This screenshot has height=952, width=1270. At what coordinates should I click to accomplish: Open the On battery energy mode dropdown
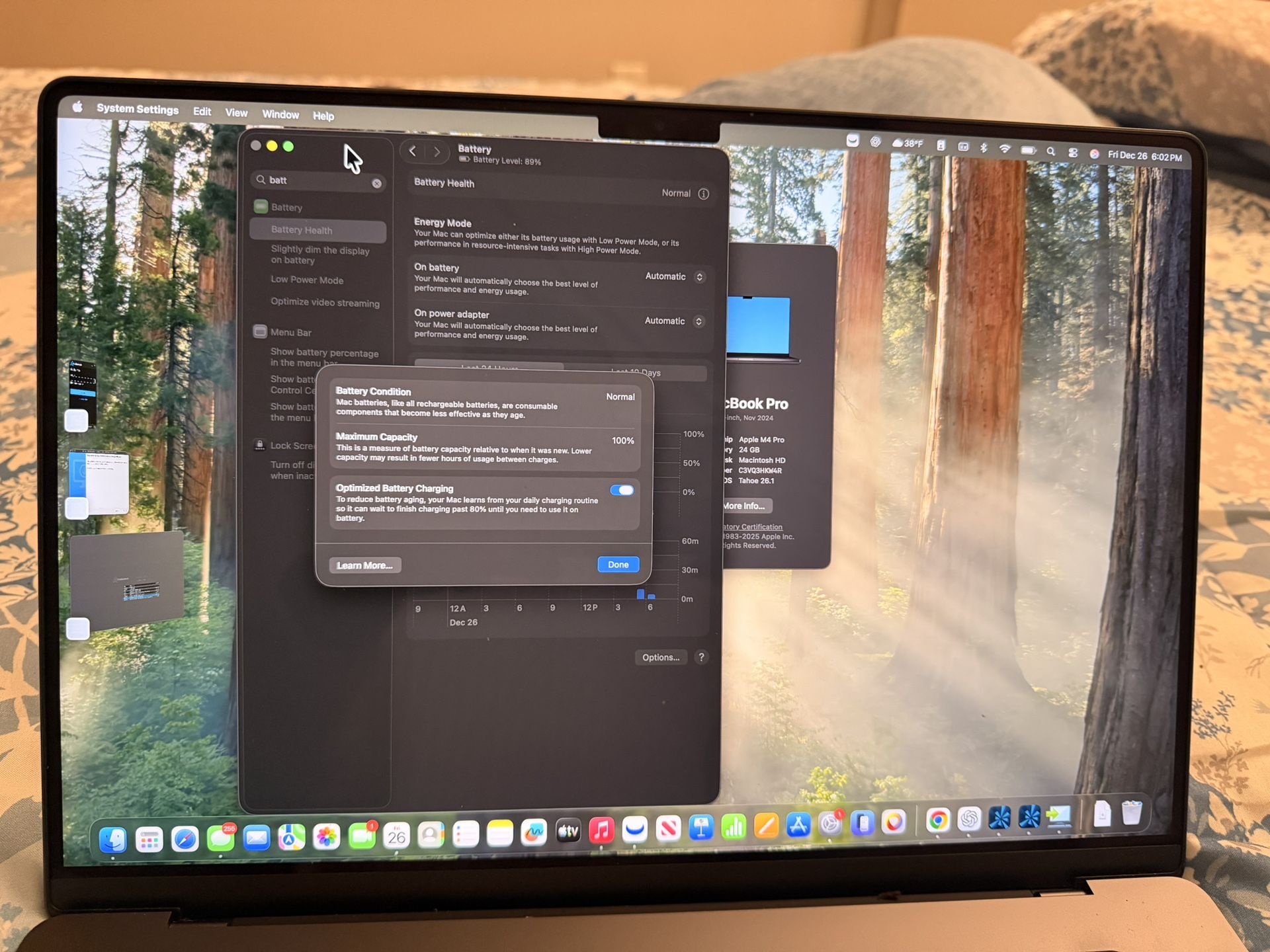click(x=675, y=276)
